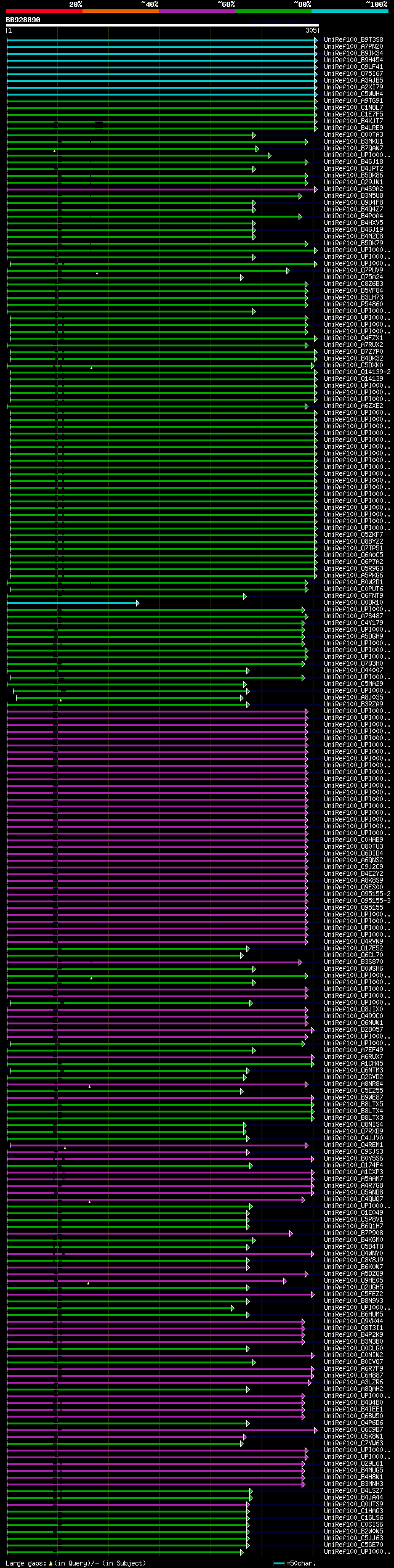Select hit label UniRef100_Q9HE05

pyautogui.click(x=353, y=1281)
